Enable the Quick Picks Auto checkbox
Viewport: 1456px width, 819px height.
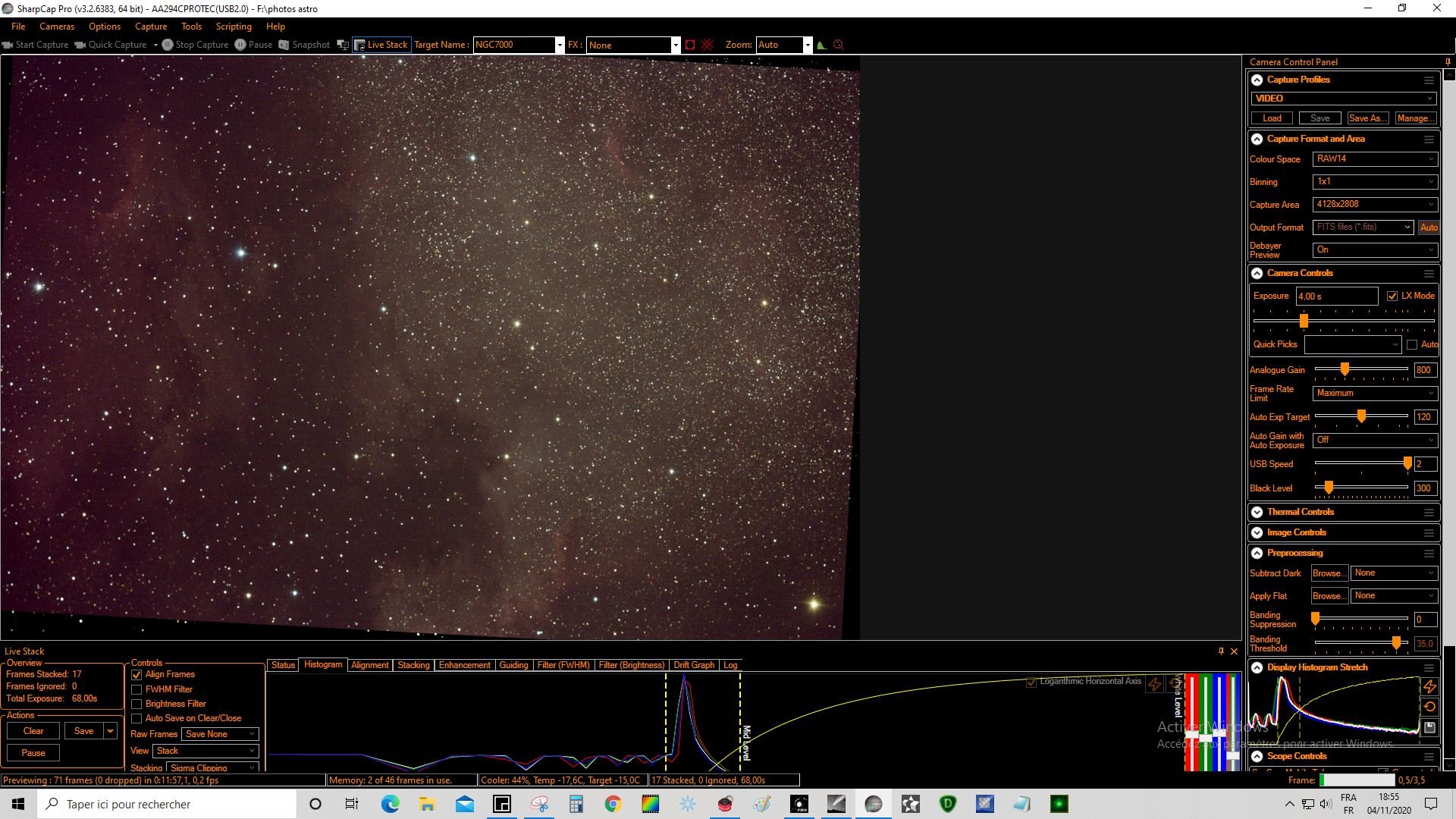(1412, 344)
